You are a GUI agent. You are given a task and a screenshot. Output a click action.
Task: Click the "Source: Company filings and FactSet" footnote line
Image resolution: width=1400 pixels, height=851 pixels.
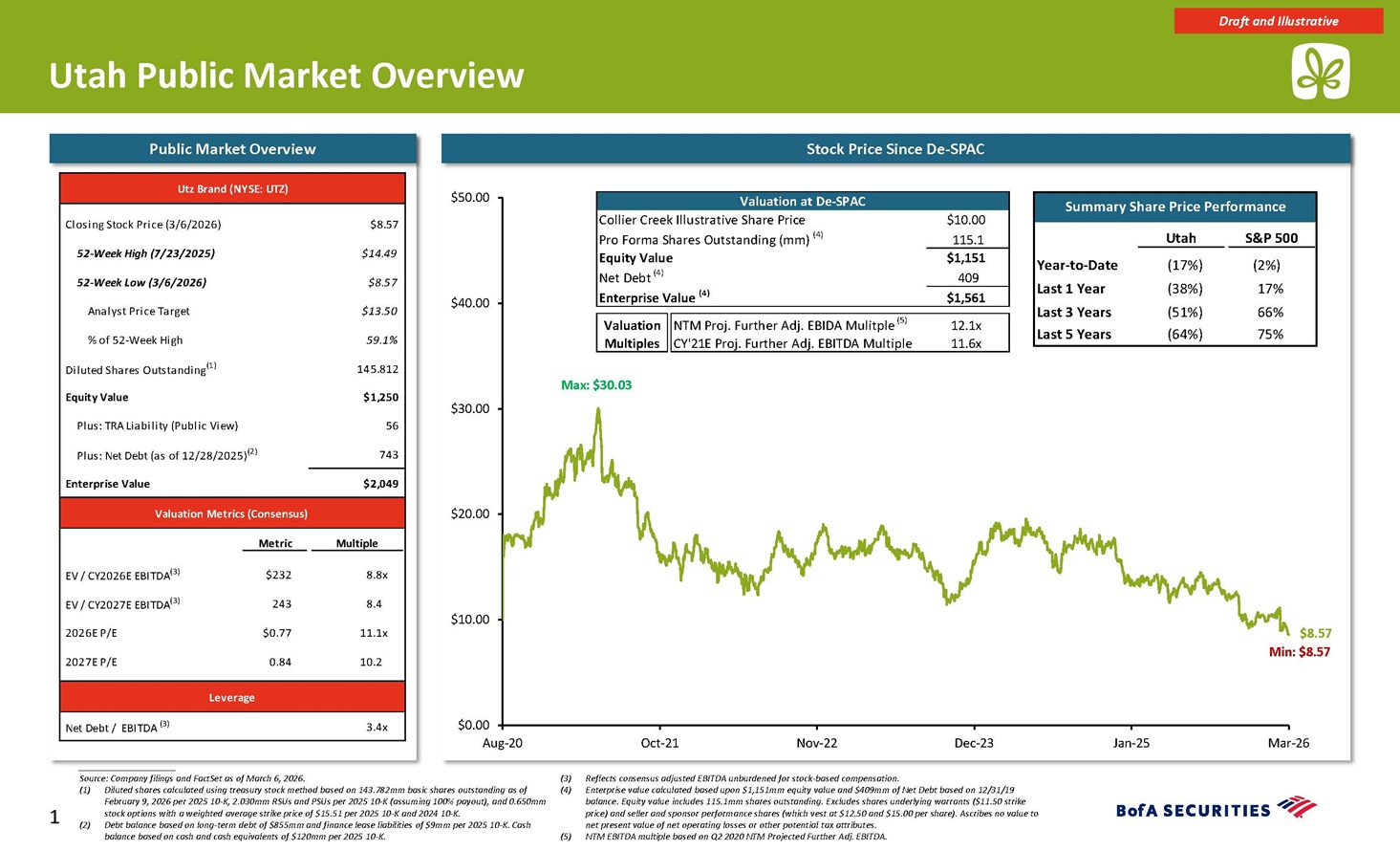coord(192,779)
